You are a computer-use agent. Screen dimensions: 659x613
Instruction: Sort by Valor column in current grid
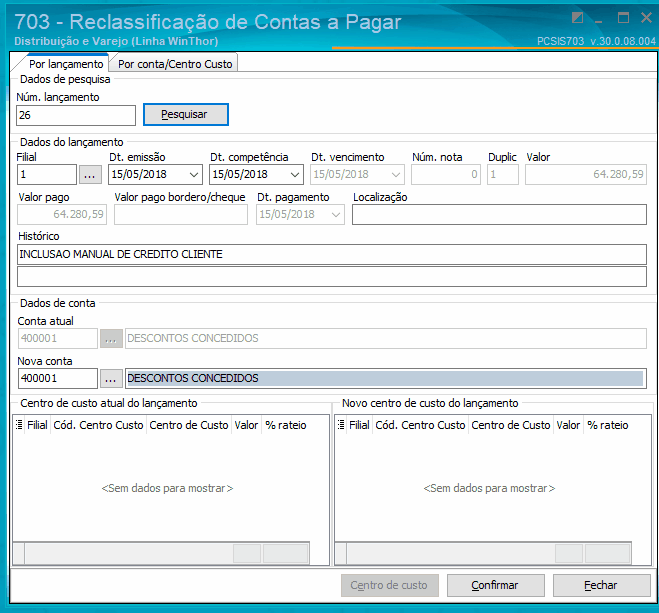click(x=246, y=425)
